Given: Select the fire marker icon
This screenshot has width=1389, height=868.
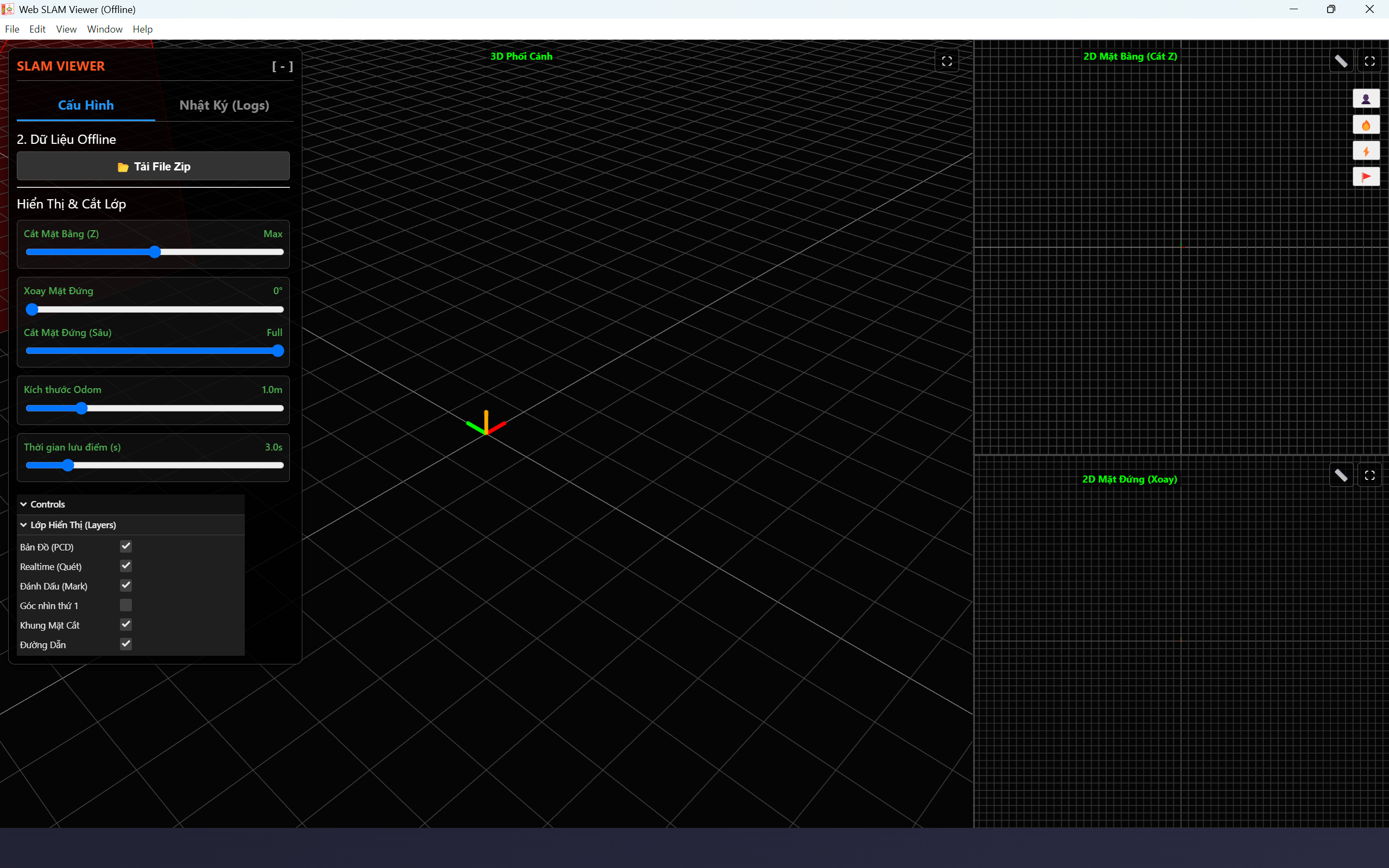Looking at the screenshot, I should (x=1366, y=125).
